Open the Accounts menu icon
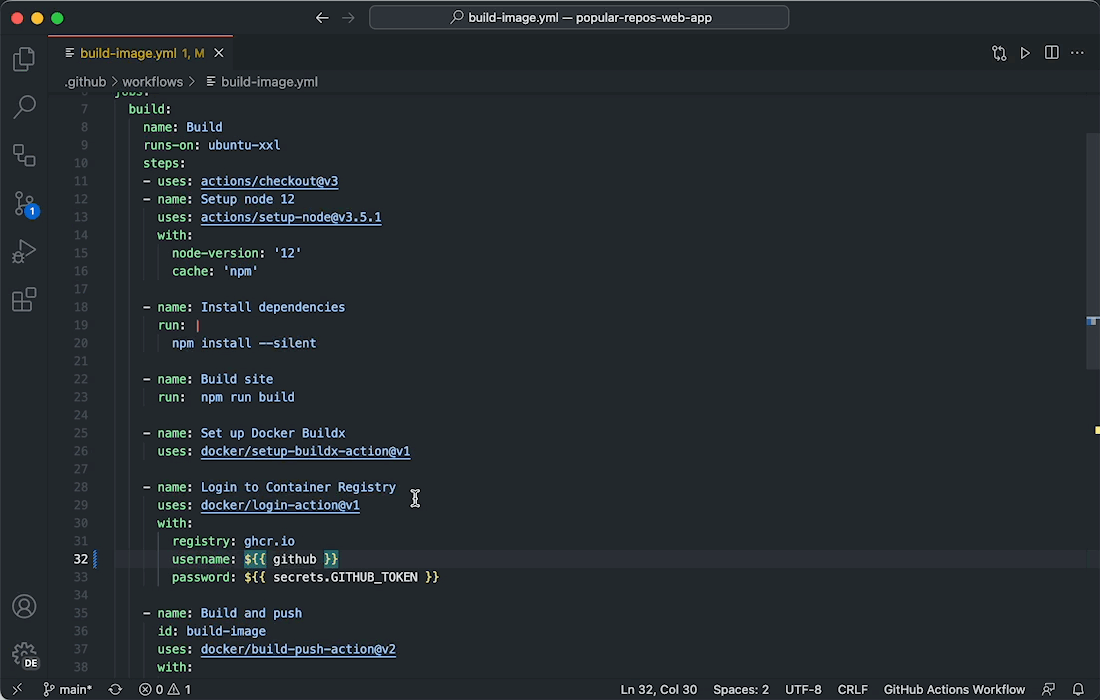1100x700 pixels. [x=23, y=606]
